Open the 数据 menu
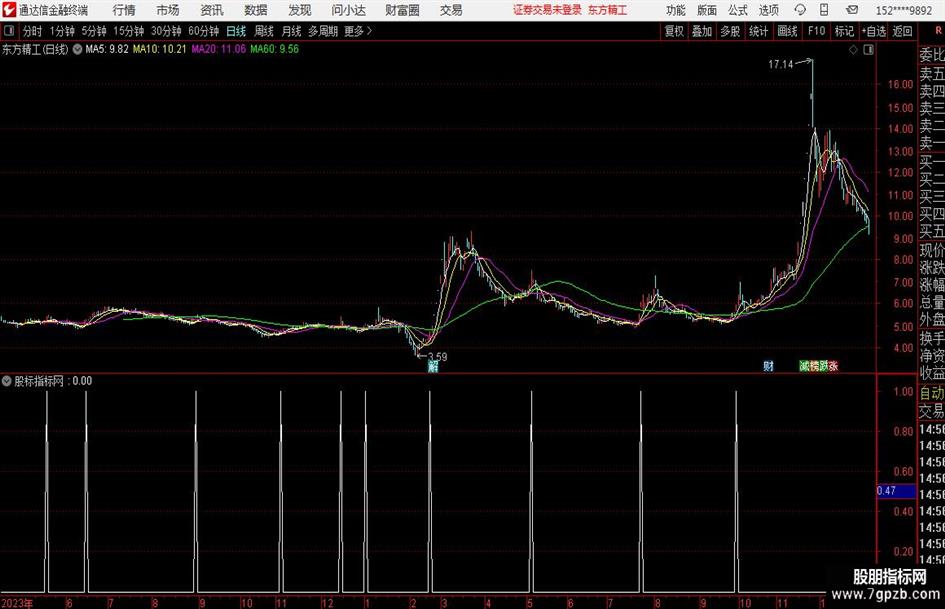This screenshot has height=609, width=945. (256, 10)
